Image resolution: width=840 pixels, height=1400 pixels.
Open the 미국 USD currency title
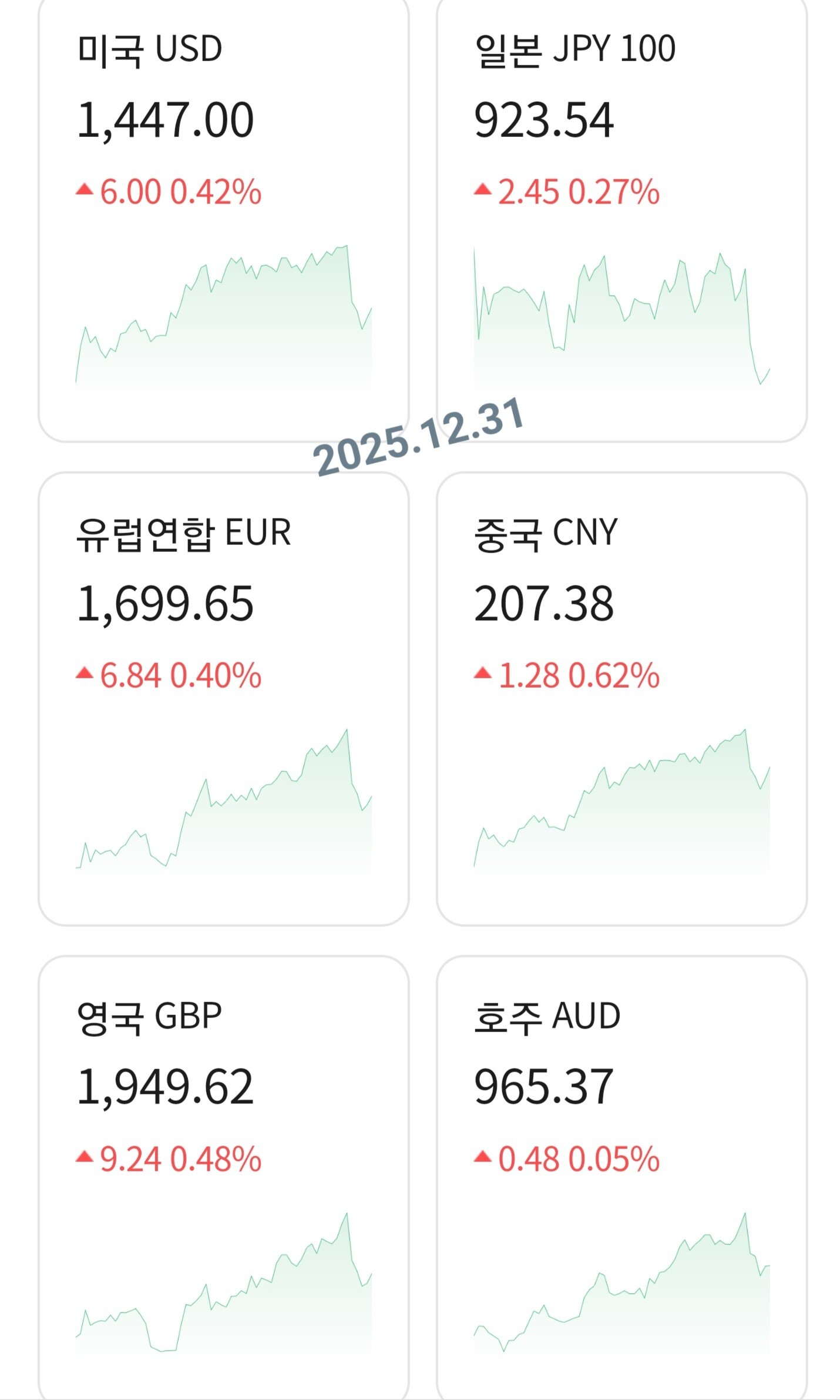pyautogui.click(x=150, y=49)
